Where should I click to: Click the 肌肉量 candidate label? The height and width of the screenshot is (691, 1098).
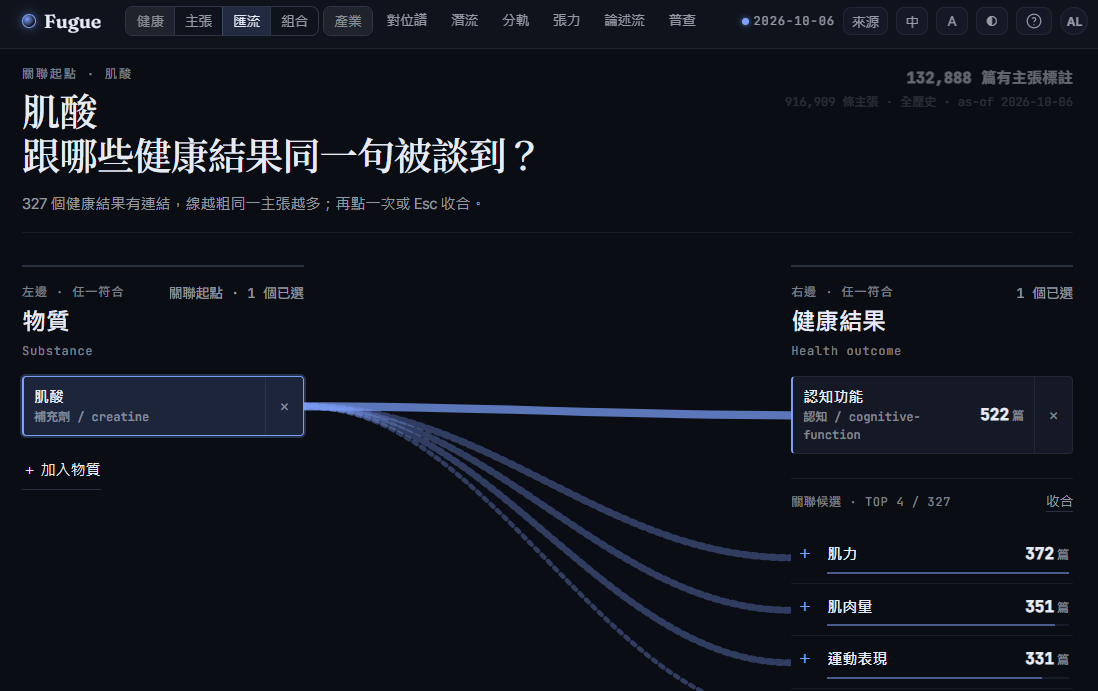point(849,606)
